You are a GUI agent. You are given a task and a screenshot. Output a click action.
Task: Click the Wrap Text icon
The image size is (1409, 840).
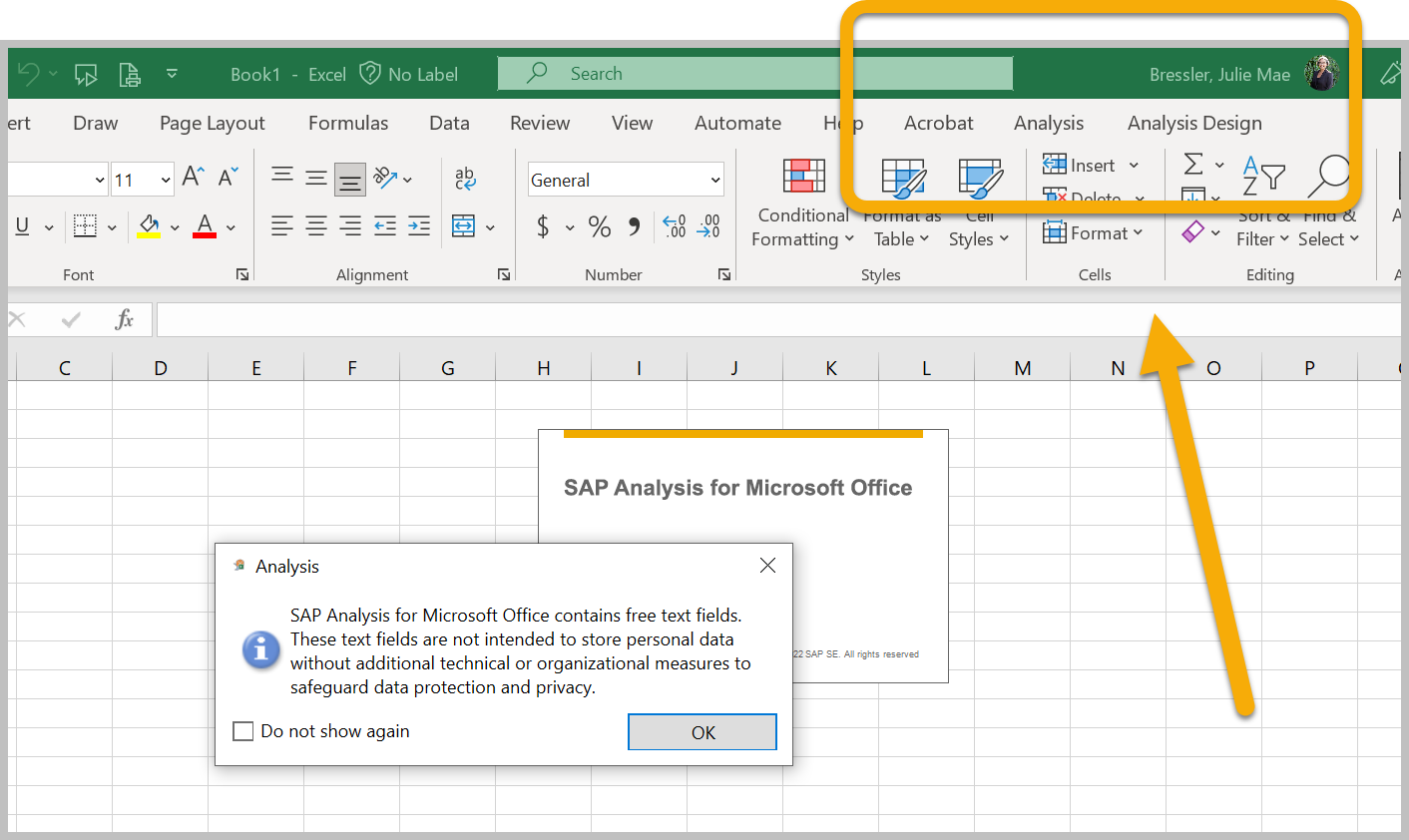pyautogui.click(x=465, y=179)
